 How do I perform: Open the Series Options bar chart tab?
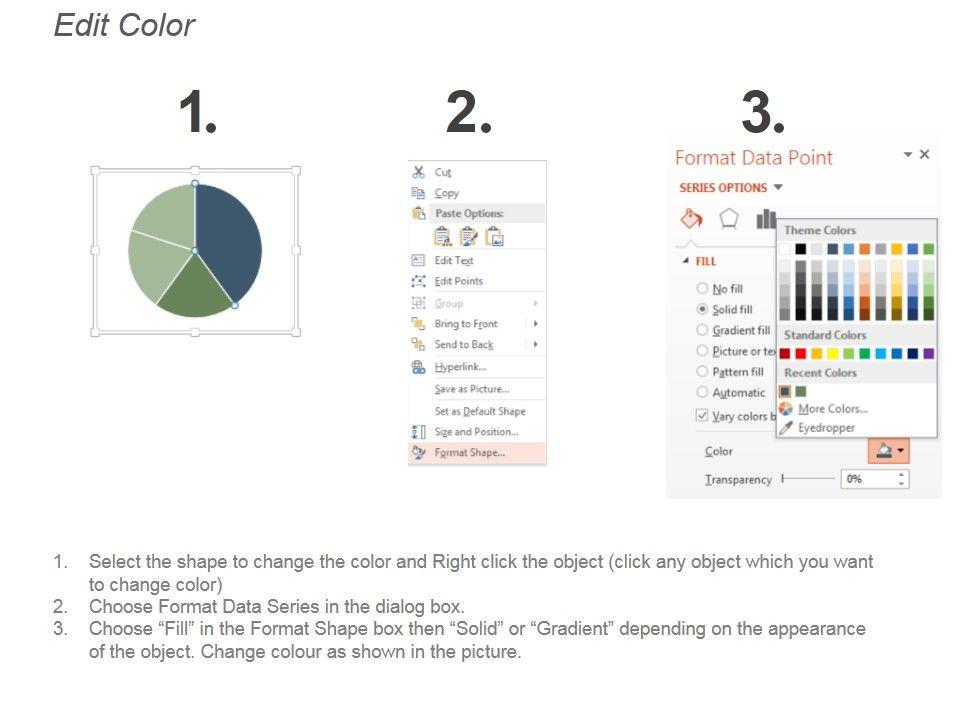point(766,218)
